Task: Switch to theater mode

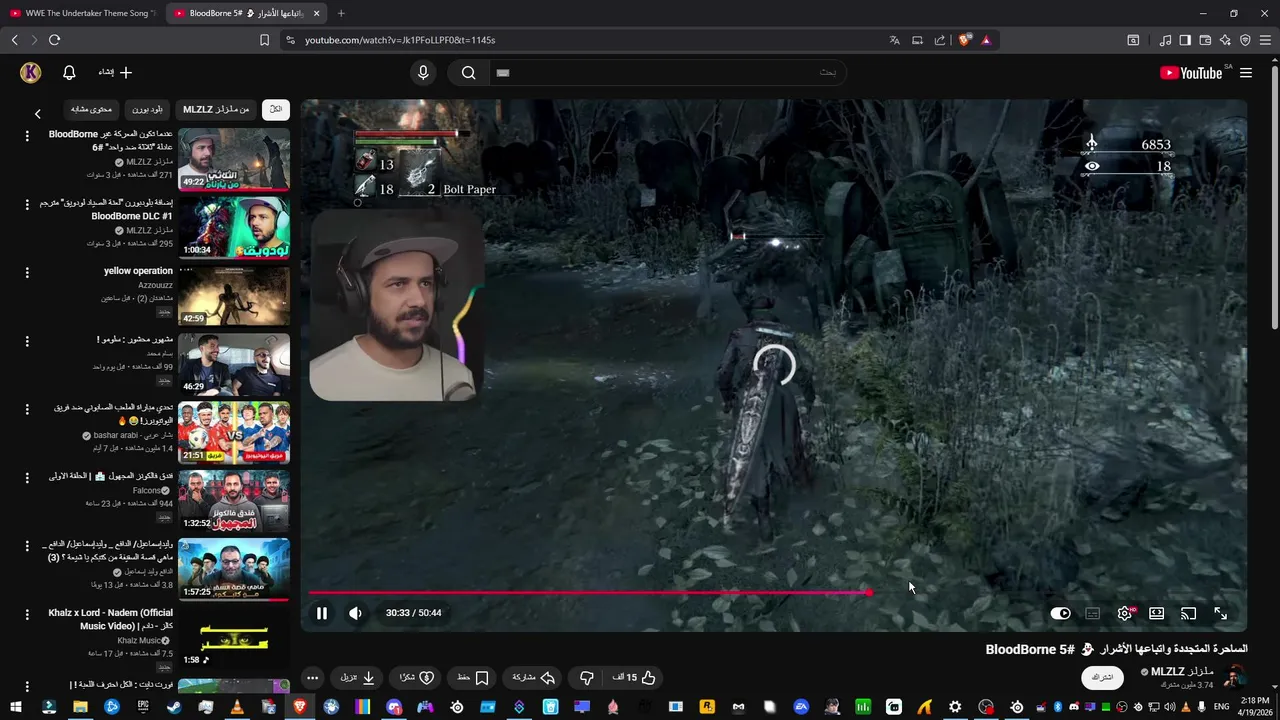Action: [1156, 613]
